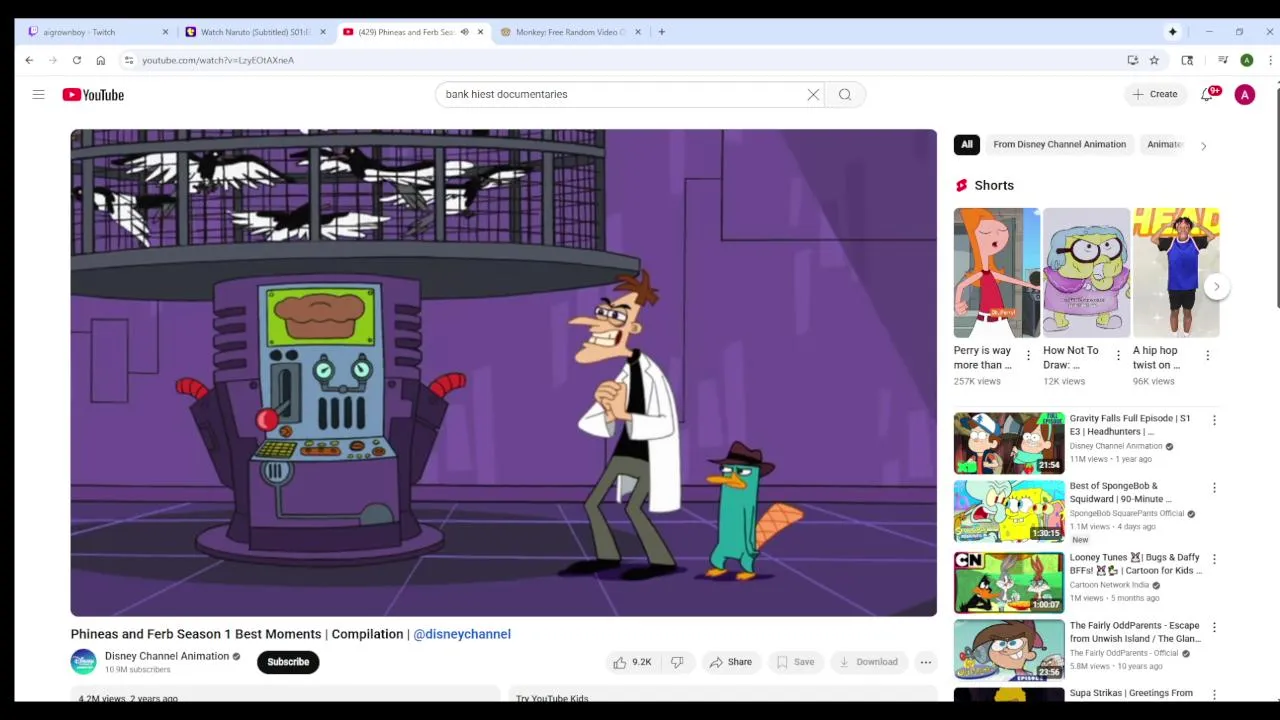Click the address bar URL
Viewport: 1280px width, 720px height.
point(218,60)
